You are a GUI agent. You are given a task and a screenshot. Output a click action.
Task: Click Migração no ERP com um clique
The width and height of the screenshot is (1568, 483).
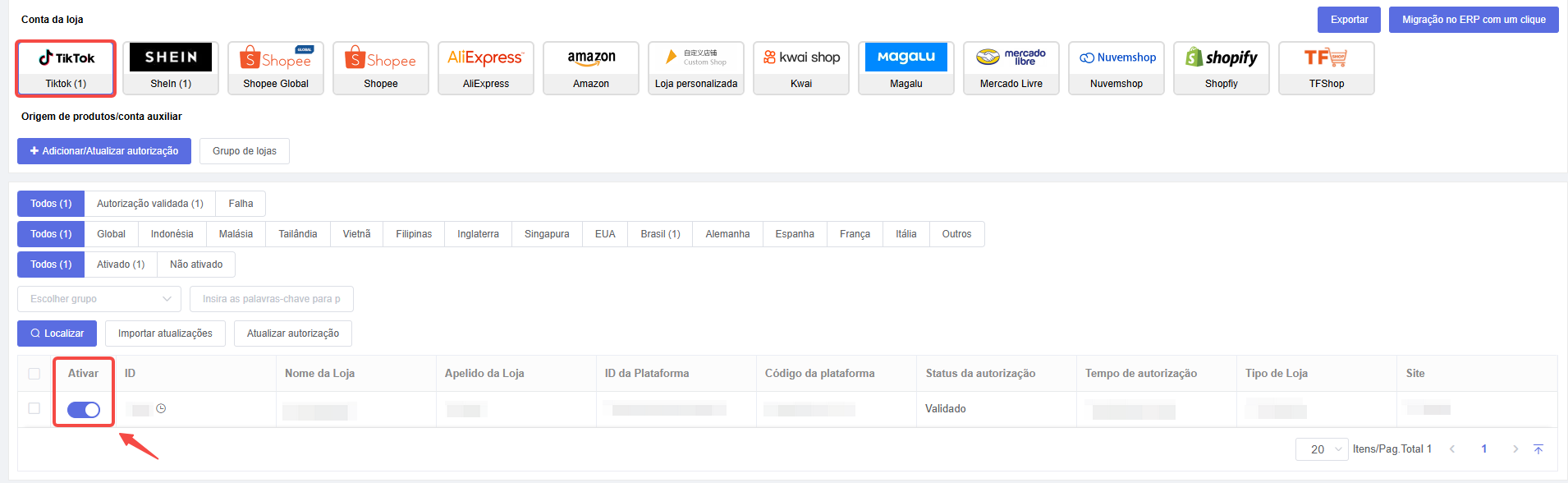1474,20
